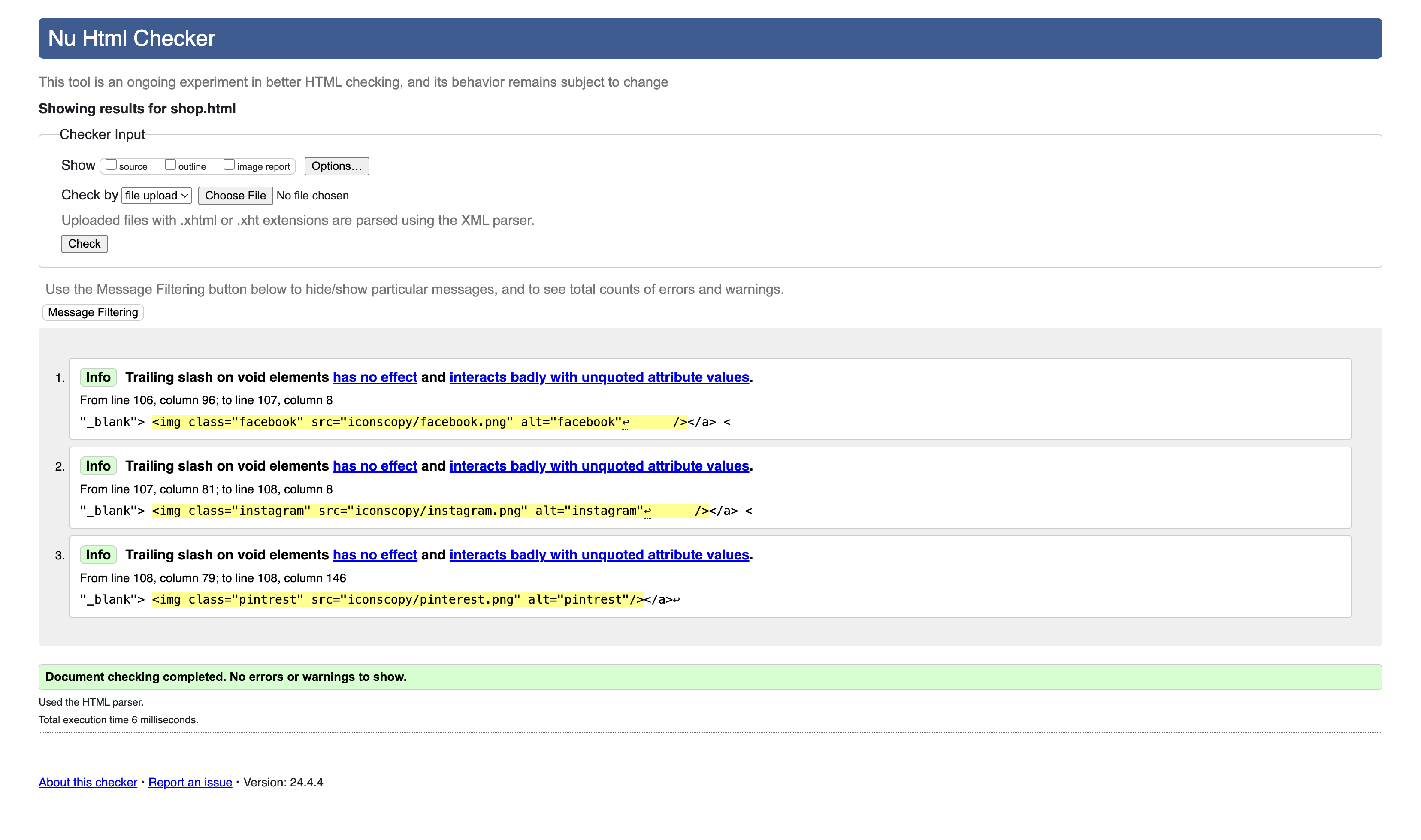Screen dimensions: 1421x840
Task: Open the Report an issue link
Action: click(190, 782)
